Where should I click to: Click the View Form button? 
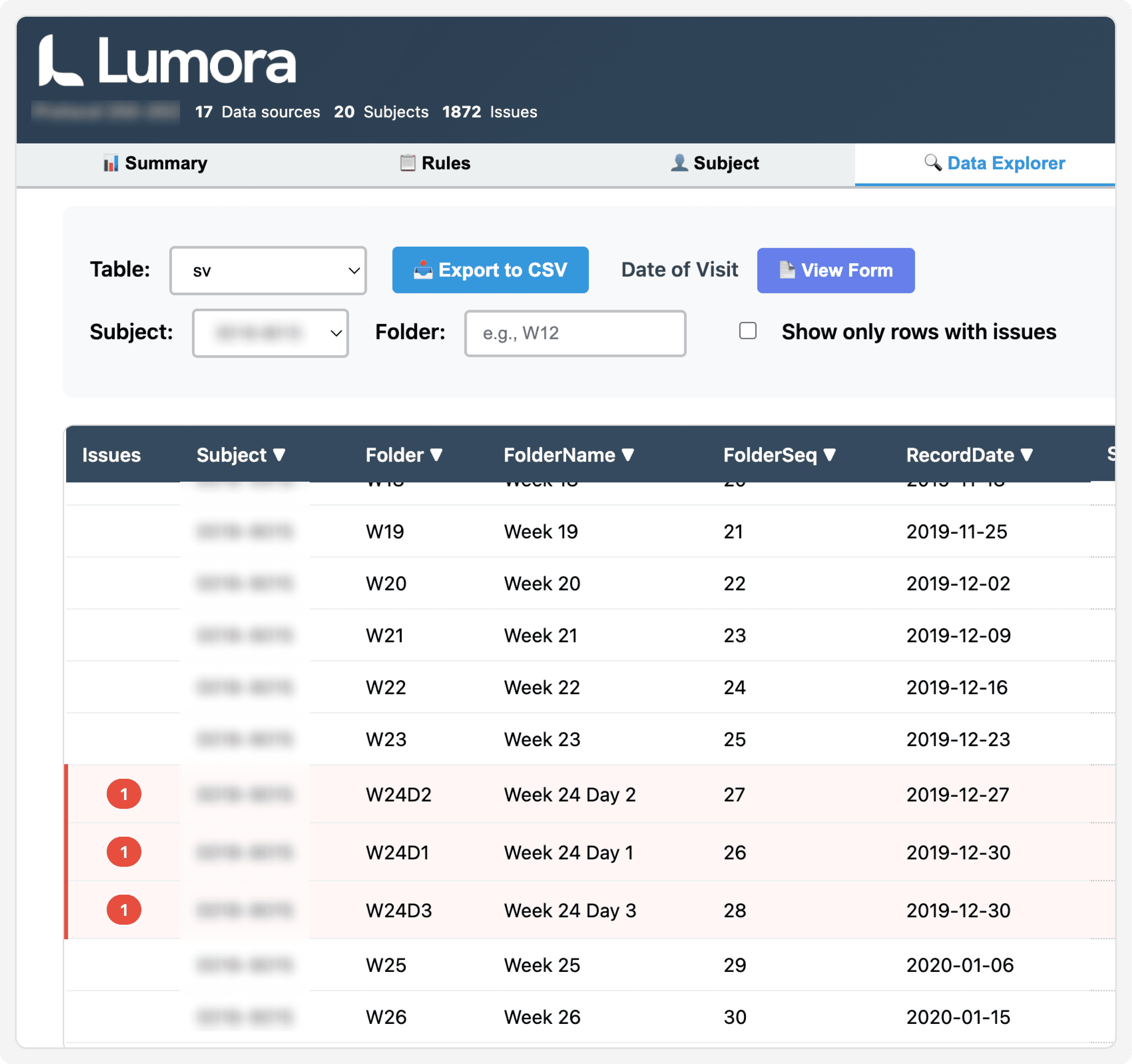pos(835,271)
